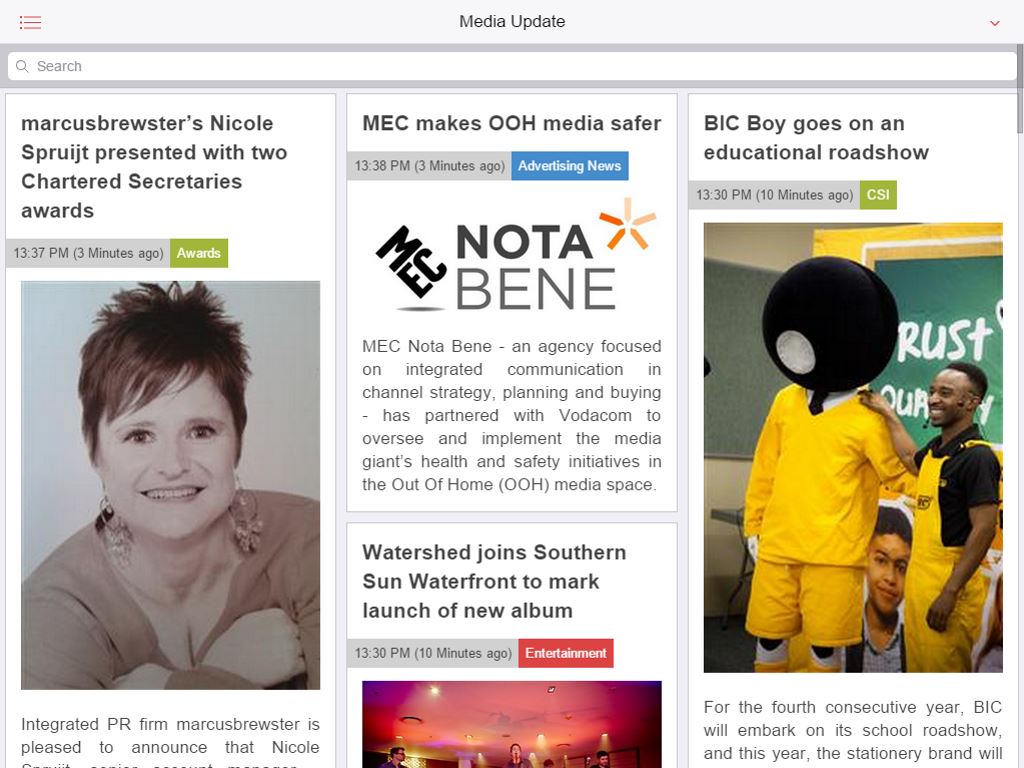
Task: Select the green CSI category tag
Action: tap(878, 195)
